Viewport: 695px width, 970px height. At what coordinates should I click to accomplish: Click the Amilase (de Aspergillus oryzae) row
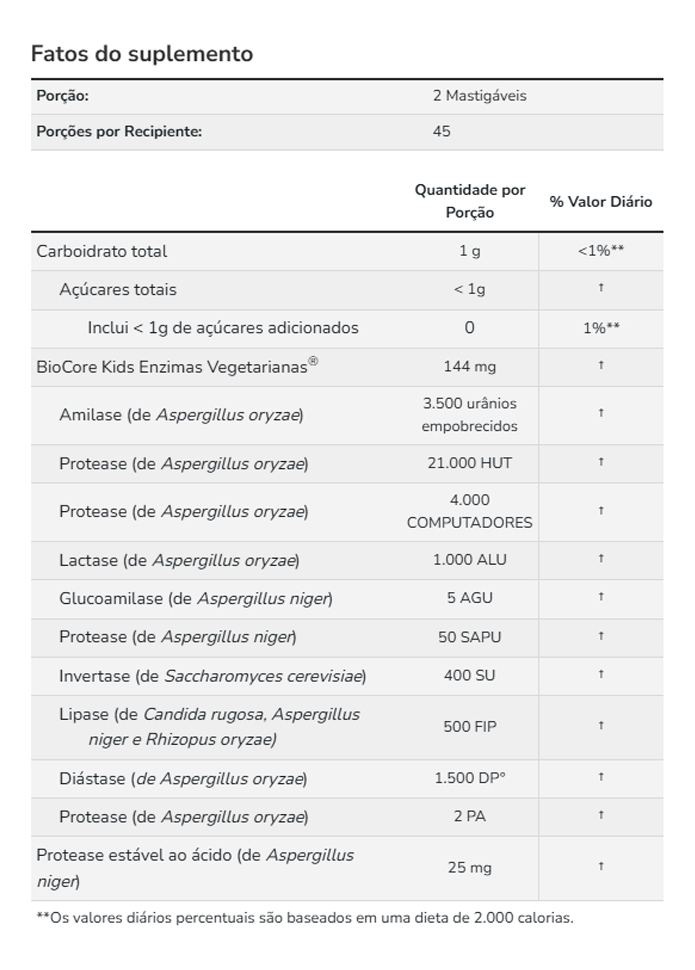181,414
